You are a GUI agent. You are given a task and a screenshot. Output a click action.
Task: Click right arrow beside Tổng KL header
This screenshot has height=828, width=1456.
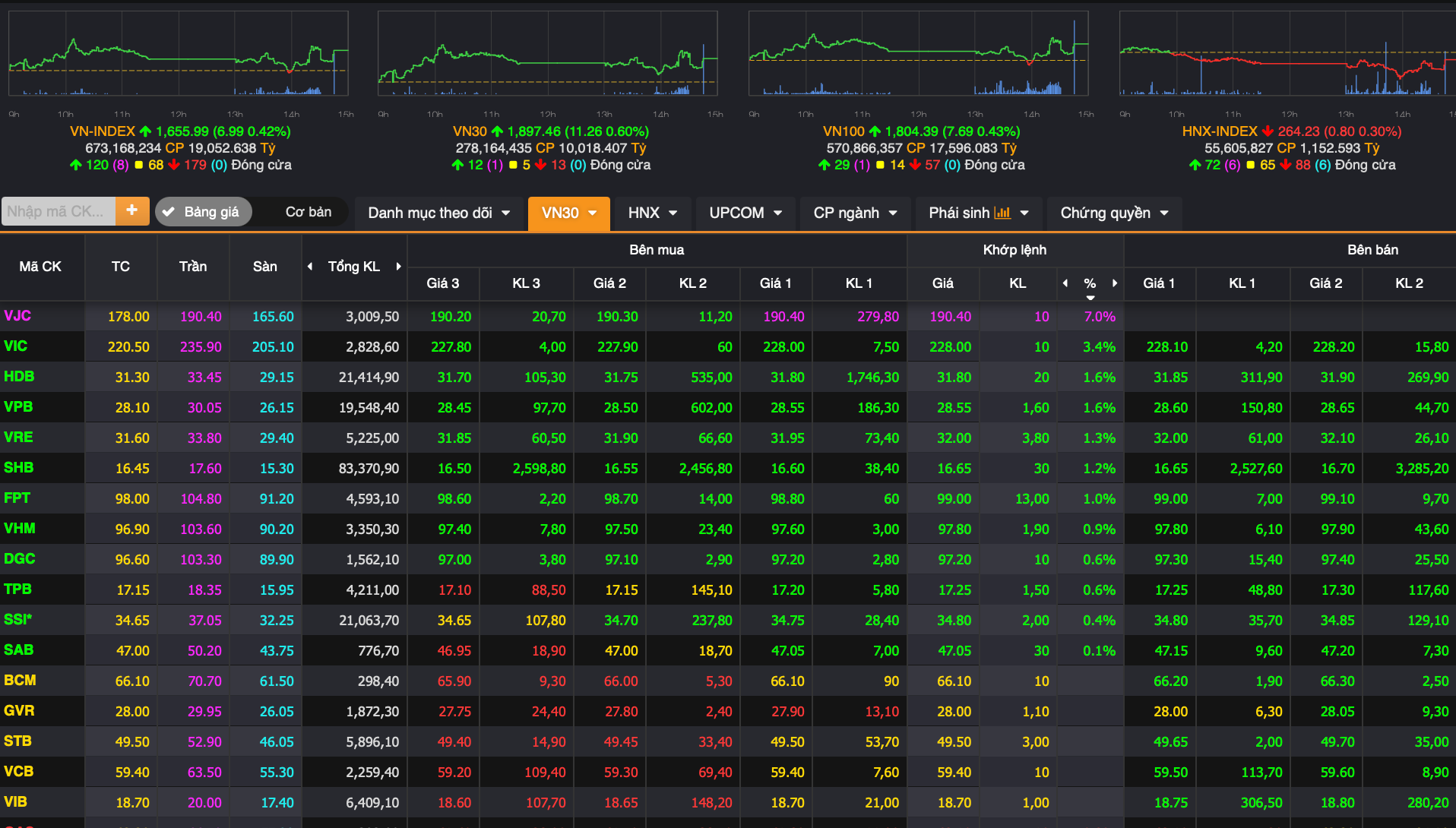(x=398, y=267)
